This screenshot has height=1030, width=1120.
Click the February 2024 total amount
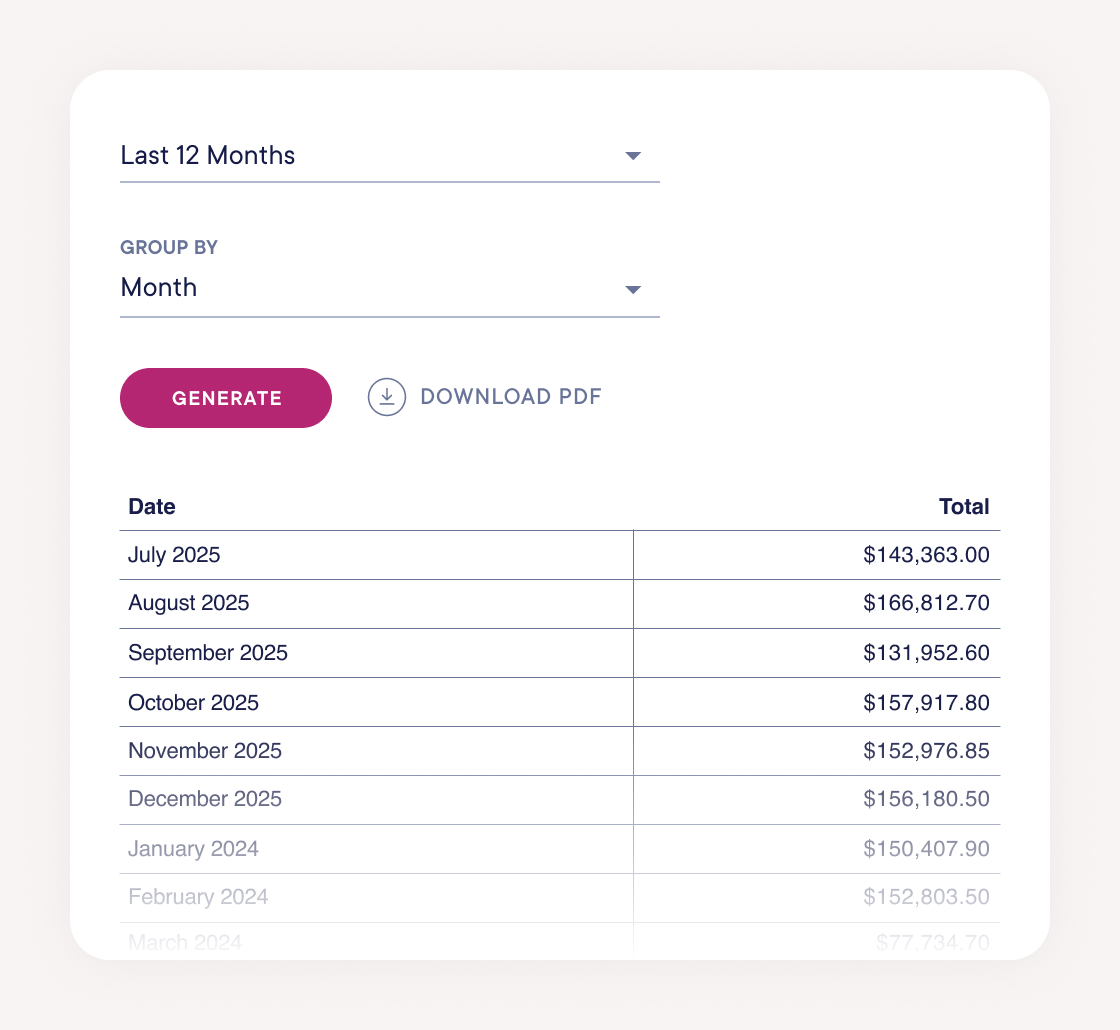tap(927, 897)
